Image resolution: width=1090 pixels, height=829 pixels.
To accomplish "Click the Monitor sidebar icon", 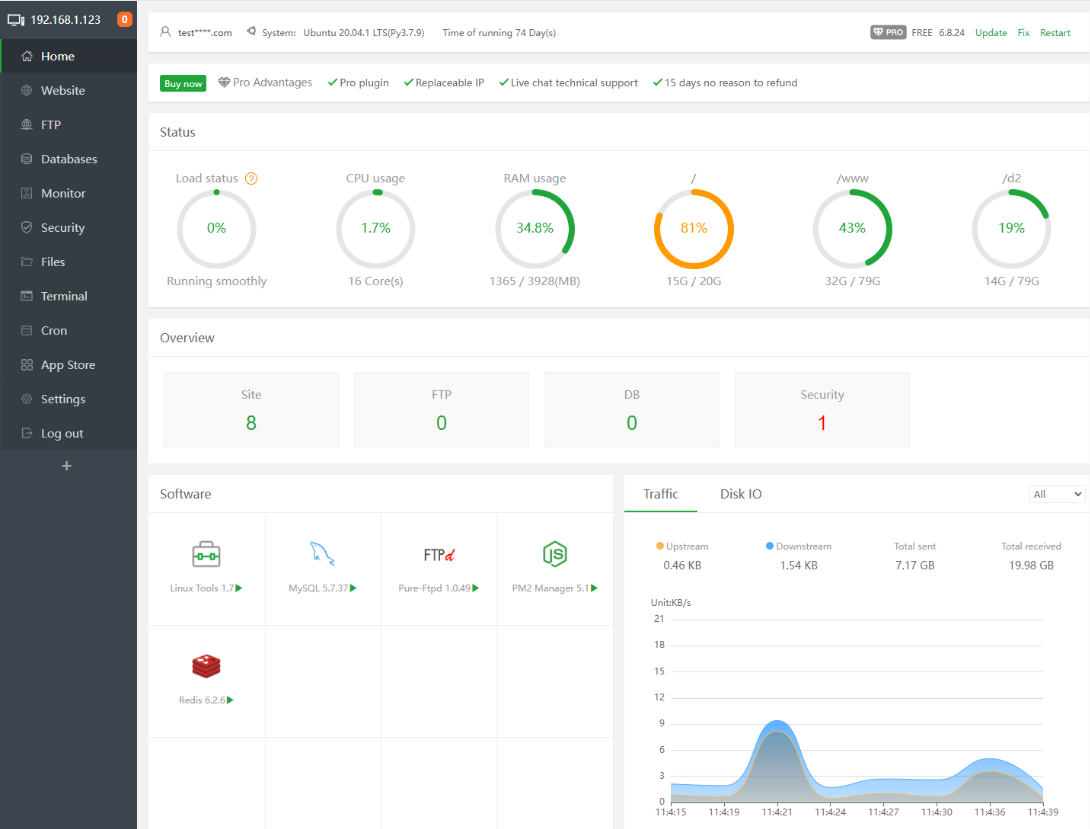I will click(x=26, y=193).
